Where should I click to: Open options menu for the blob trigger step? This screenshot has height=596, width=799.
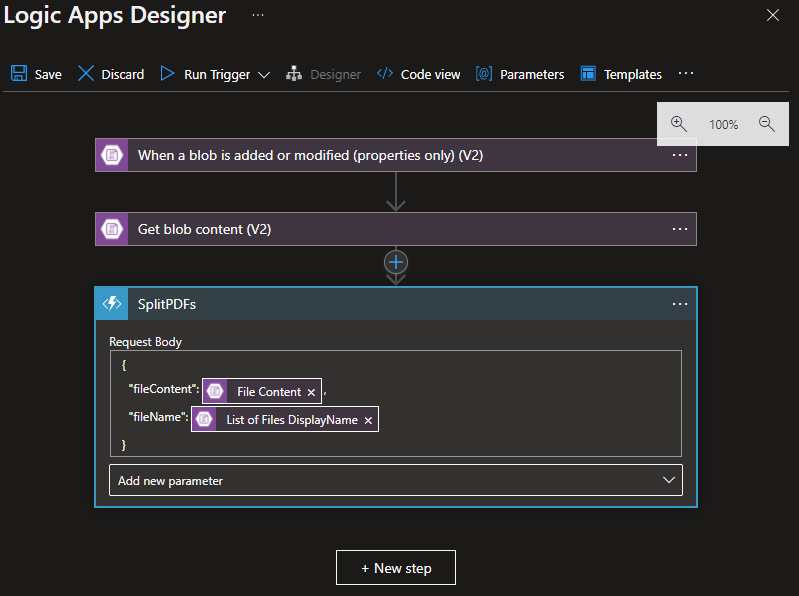tap(680, 155)
